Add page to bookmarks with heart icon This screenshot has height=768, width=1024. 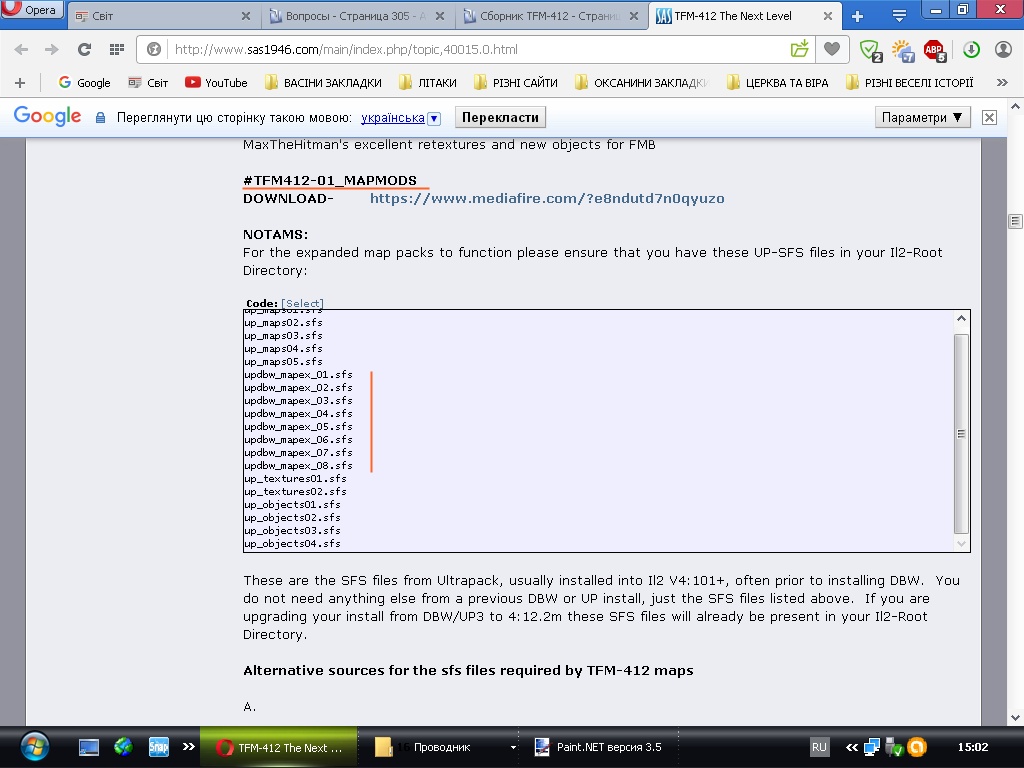pos(831,49)
